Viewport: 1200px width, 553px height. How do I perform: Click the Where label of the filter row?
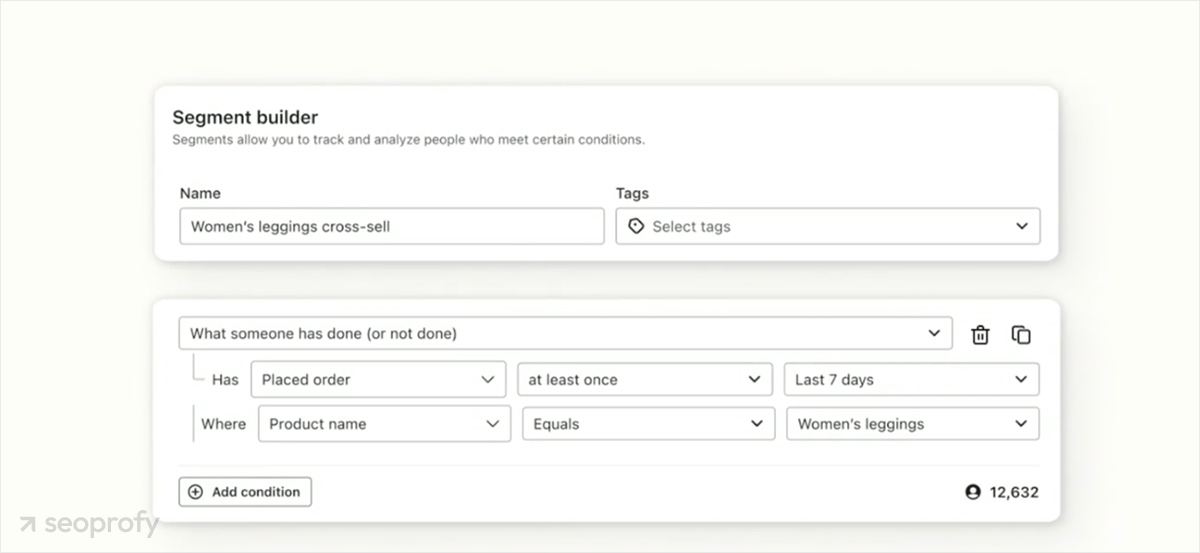[223, 424]
